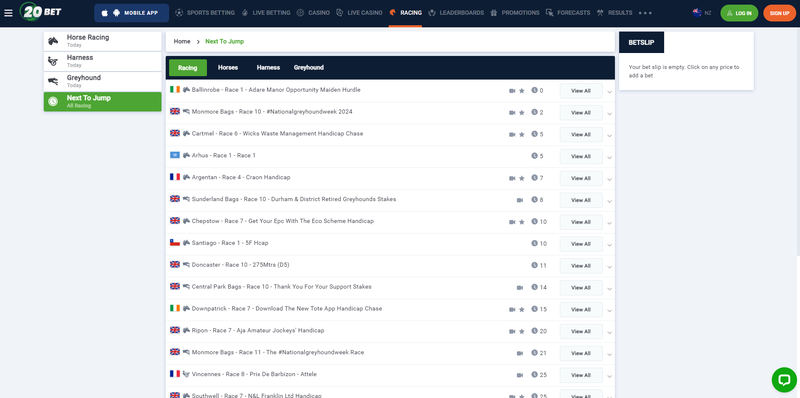The image size is (800, 398).
Task: Open the hamburger menu icon
Action: click(8, 13)
